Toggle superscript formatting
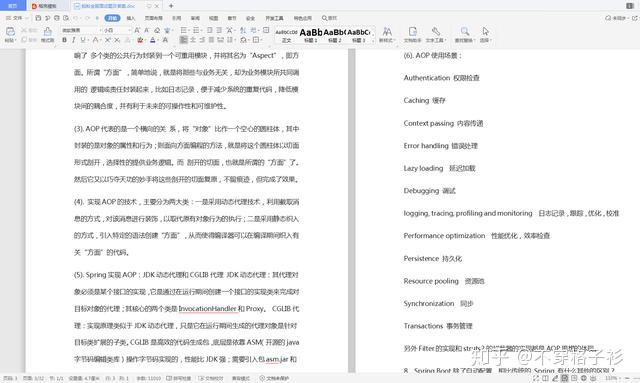 [x=108, y=40]
